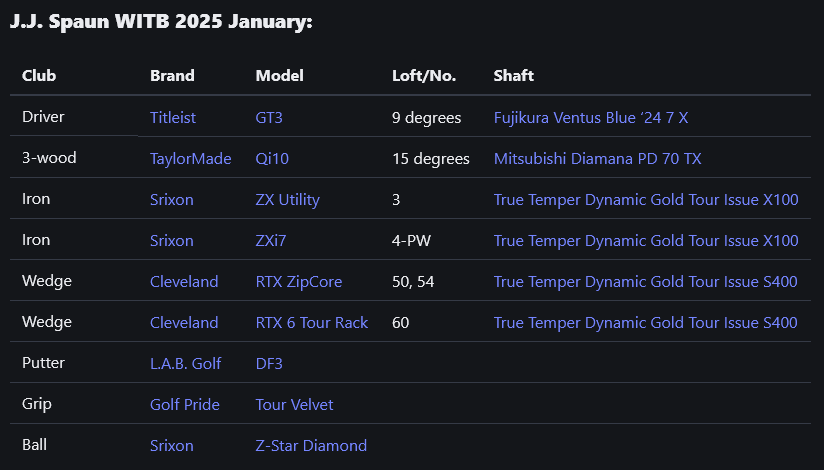Select the Club column header
The image size is (824, 470).
(39, 76)
